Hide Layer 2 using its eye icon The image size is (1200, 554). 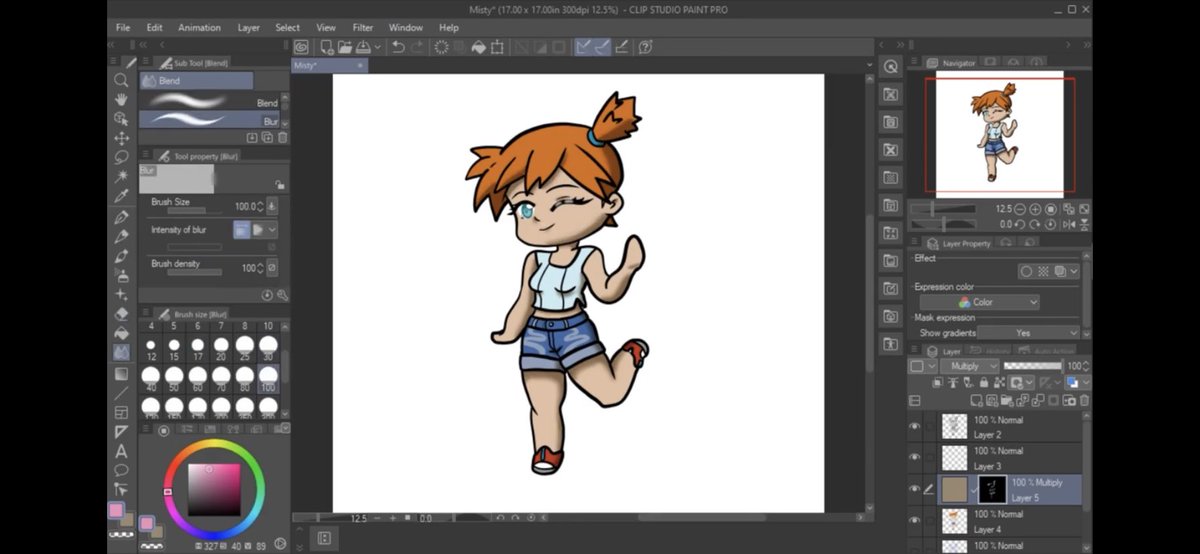point(914,427)
